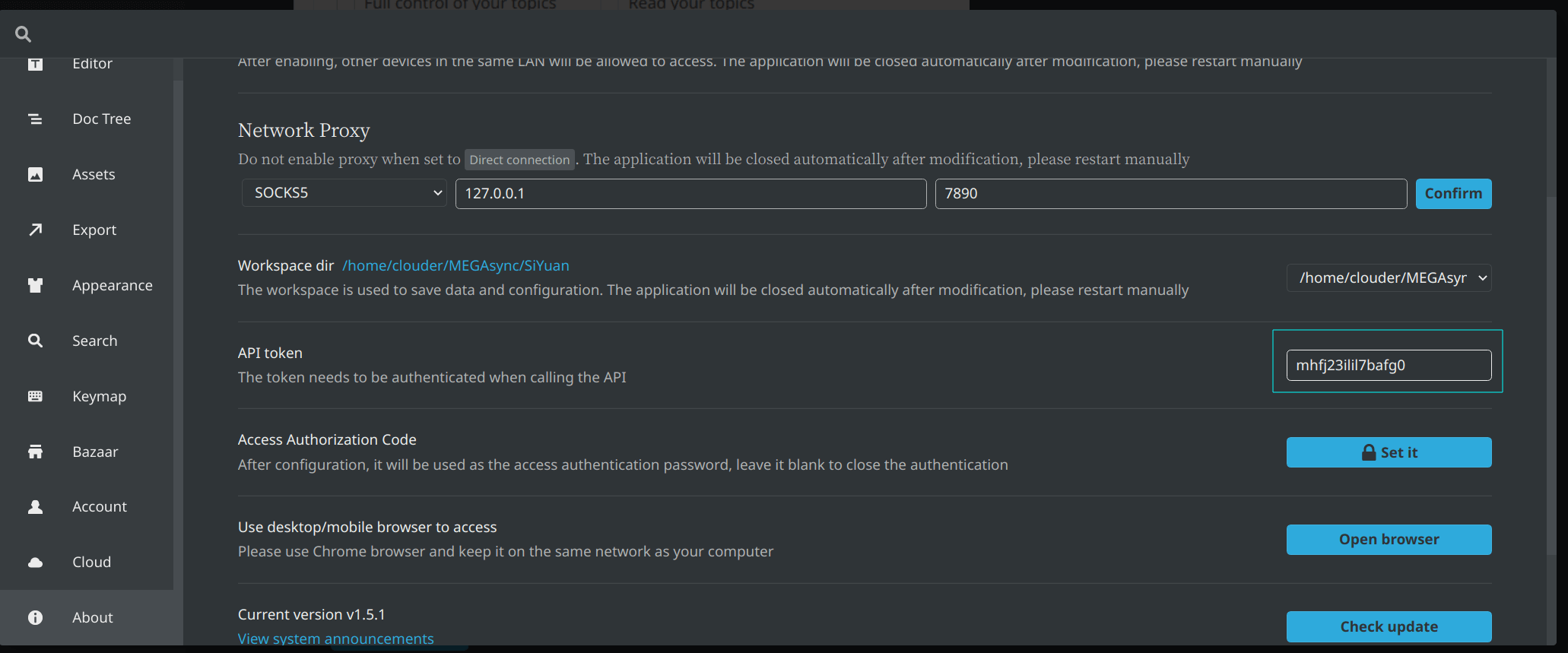The width and height of the screenshot is (1568, 653).
Task: Click the Cloud icon in sidebar
Action: (x=35, y=563)
